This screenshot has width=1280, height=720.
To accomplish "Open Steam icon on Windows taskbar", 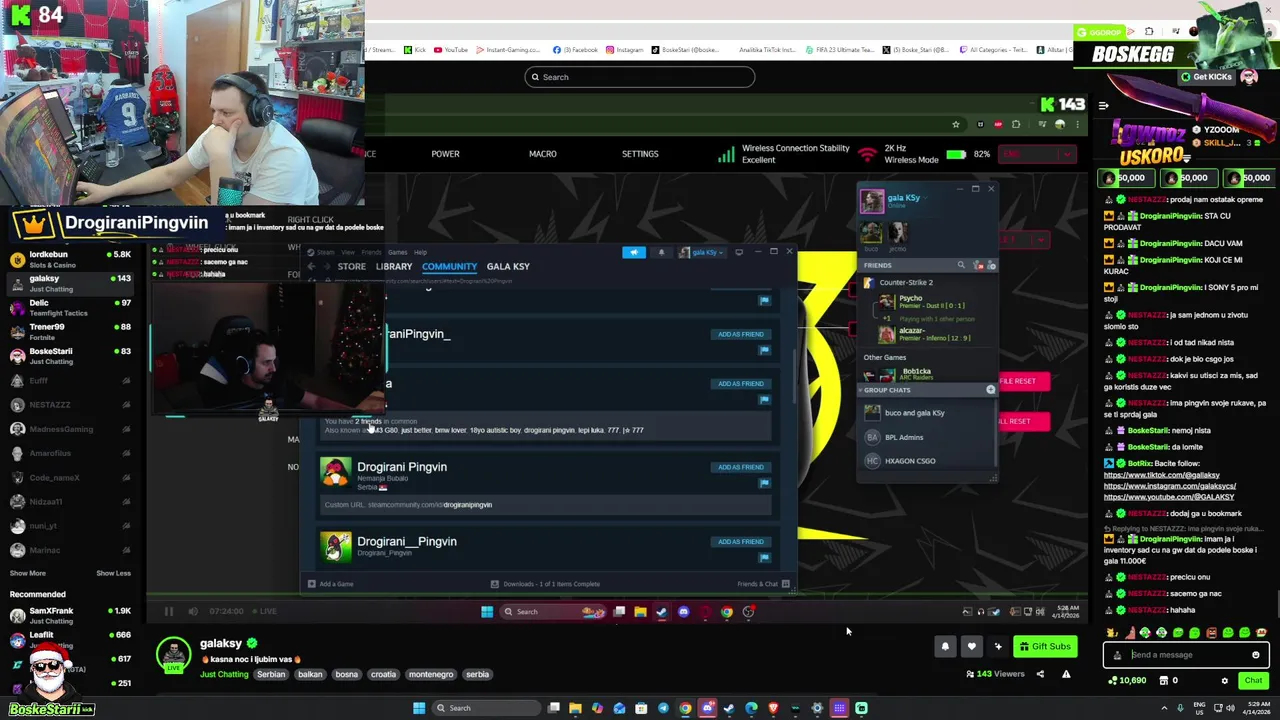I will (x=728, y=708).
